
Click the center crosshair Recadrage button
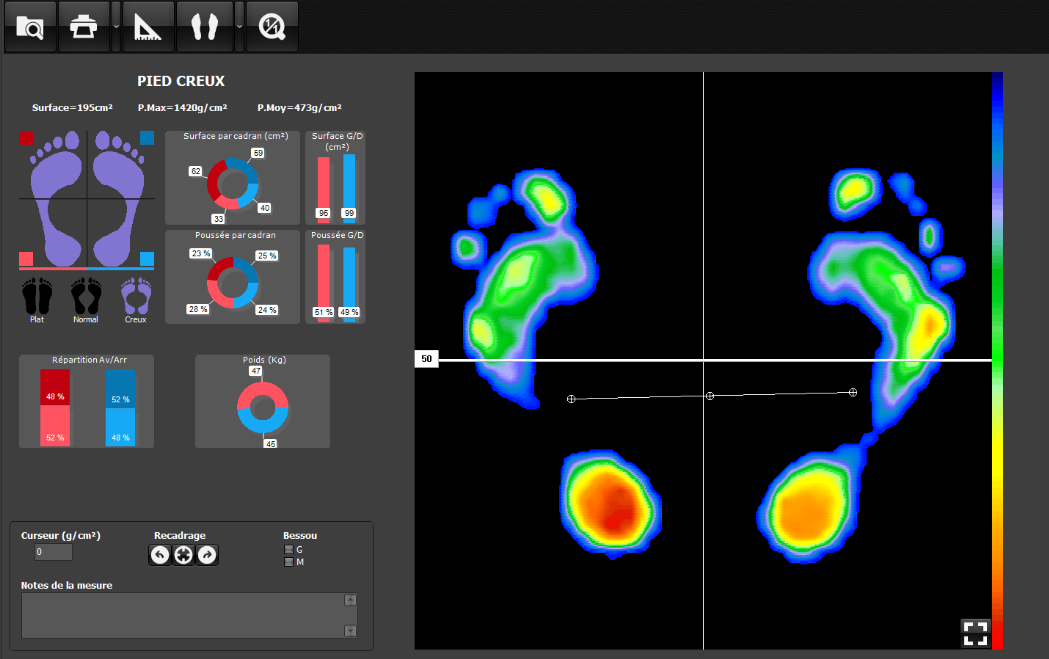(x=183, y=555)
